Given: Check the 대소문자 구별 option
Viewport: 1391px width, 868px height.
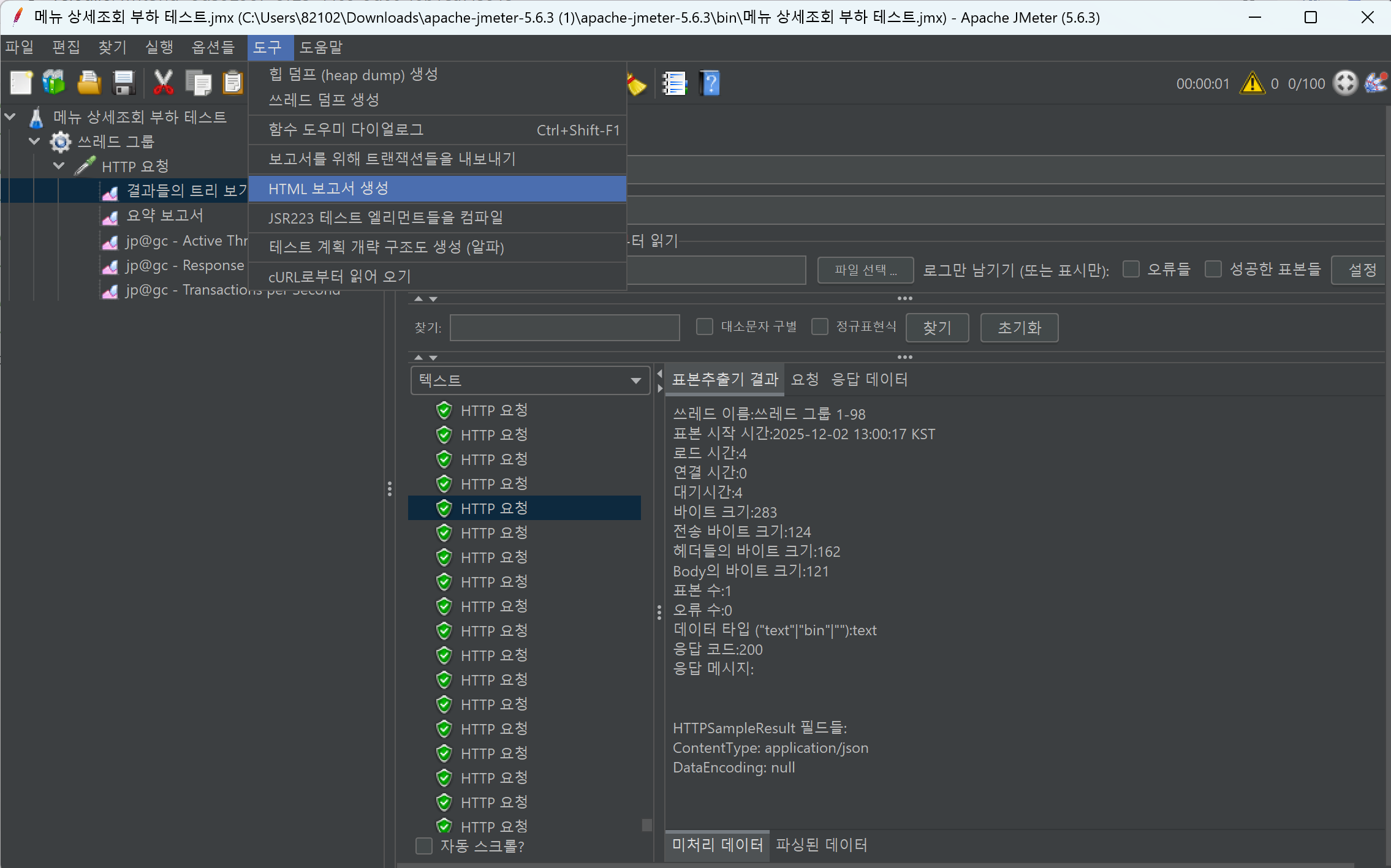Looking at the screenshot, I should [x=705, y=326].
